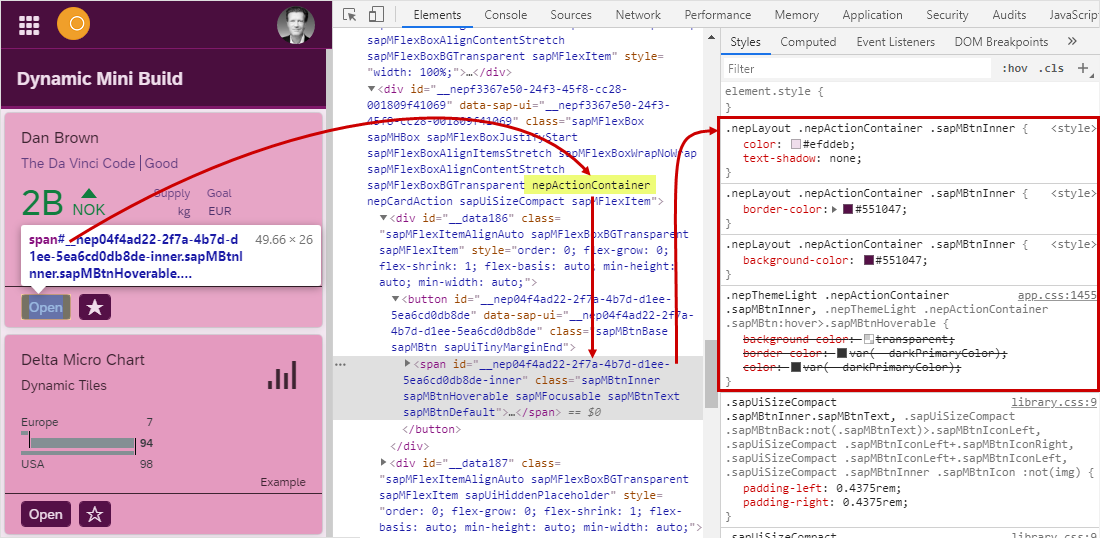Click Open button on Delta Micro Chart
This screenshot has width=1100, height=538.
point(46,514)
